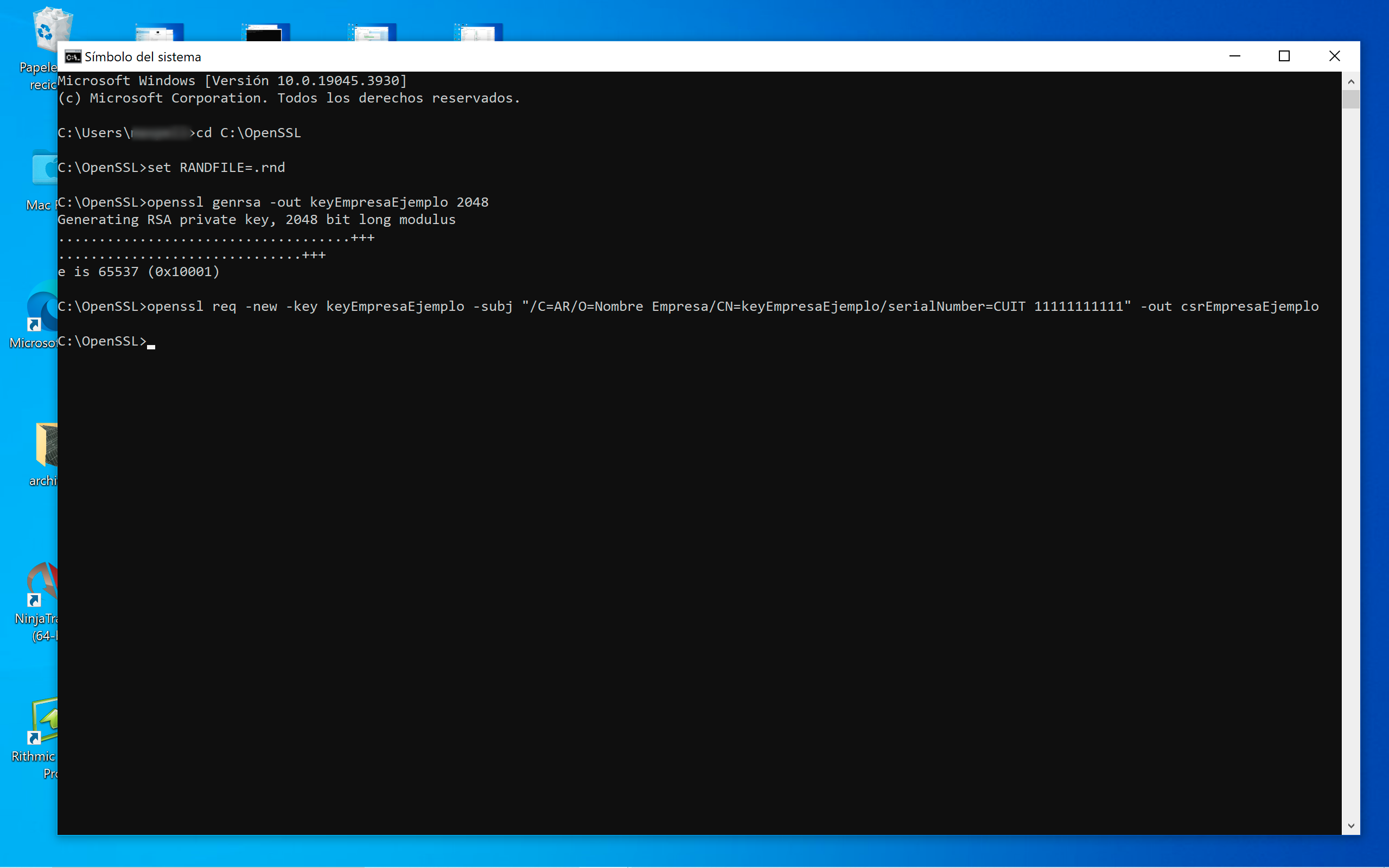Viewport: 1389px width, 868px height.
Task: Minimize the command prompt window
Action: (1234, 56)
